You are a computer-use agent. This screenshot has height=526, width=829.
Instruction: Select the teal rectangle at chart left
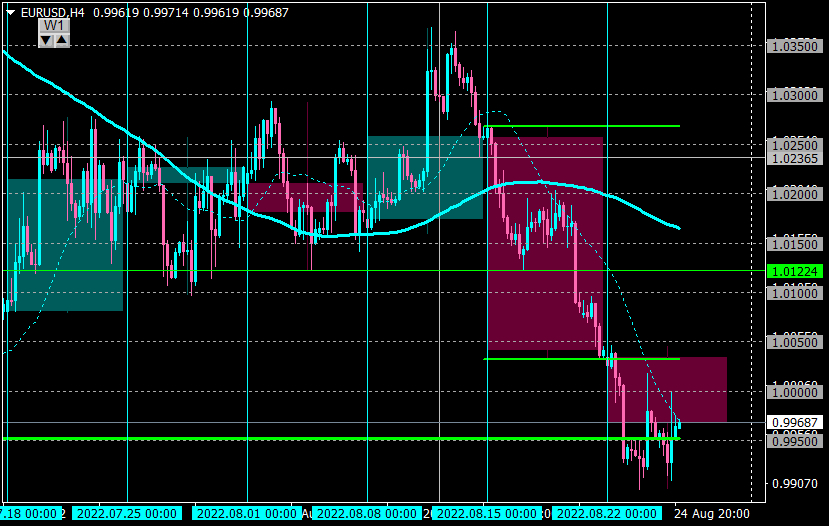coord(65,245)
